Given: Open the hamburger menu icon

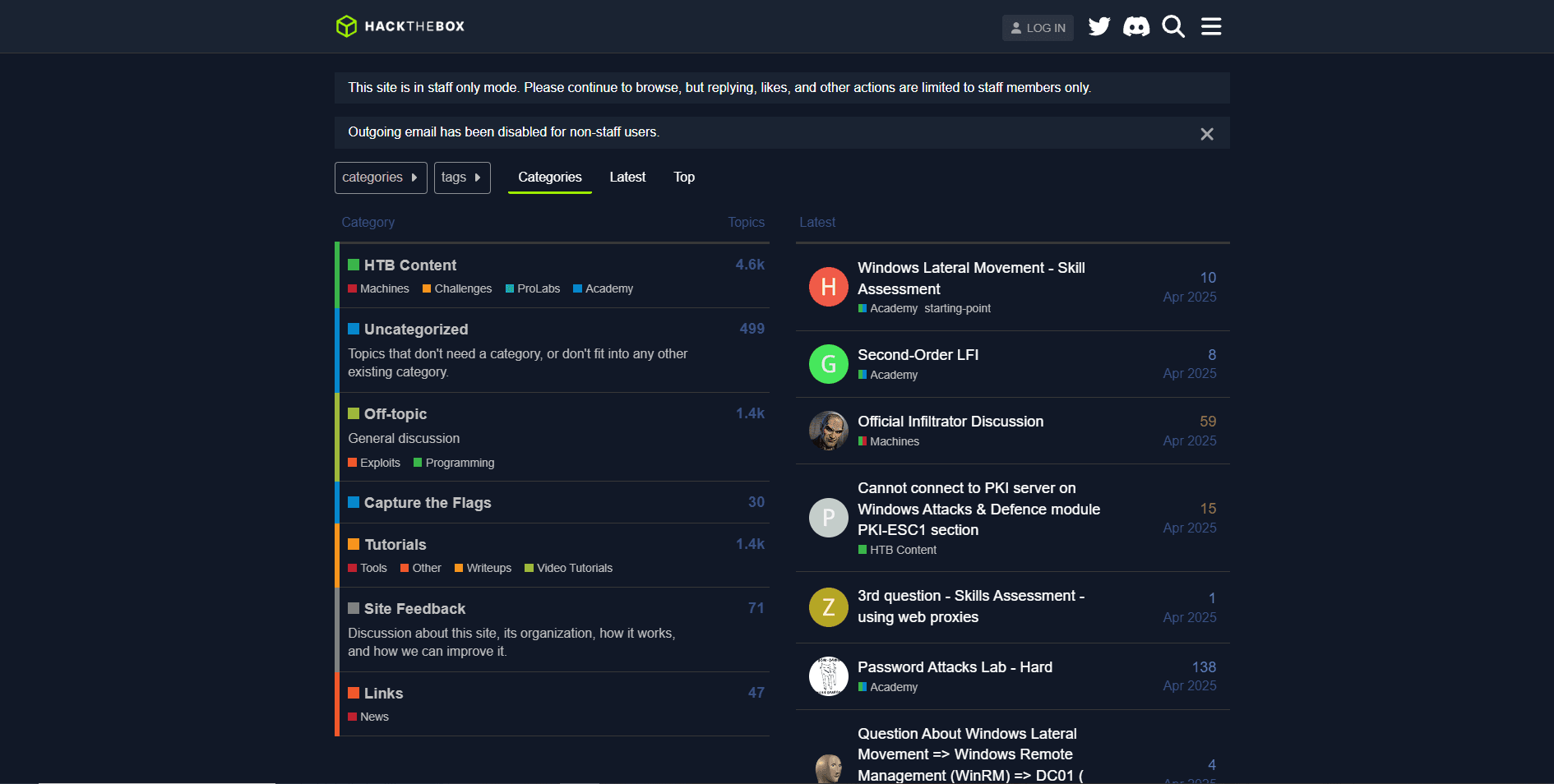Looking at the screenshot, I should [1210, 27].
